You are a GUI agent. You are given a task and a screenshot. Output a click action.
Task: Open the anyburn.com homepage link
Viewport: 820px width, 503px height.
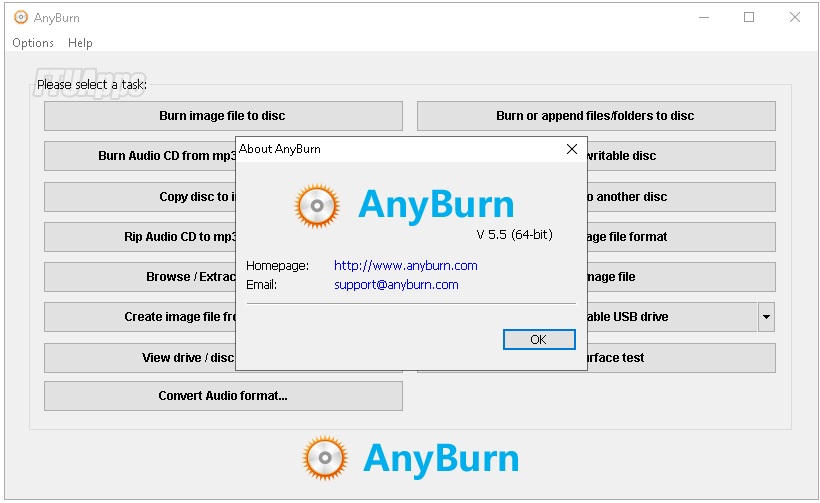[x=405, y=266]
